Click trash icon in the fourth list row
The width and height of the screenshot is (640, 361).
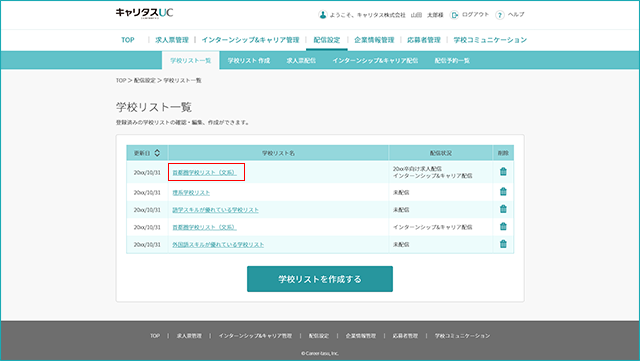point(503,226)
